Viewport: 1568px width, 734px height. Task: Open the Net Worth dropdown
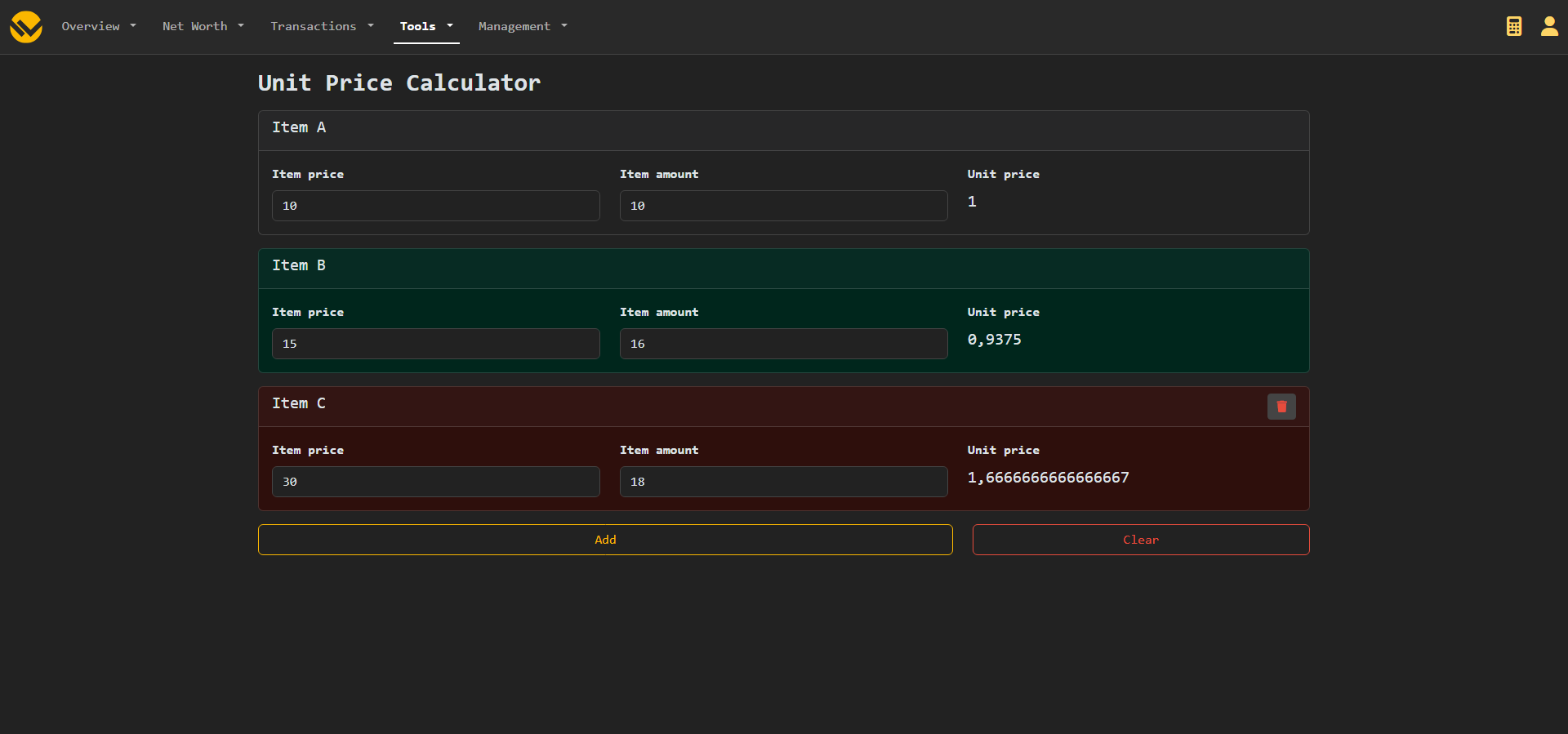coord(203,26)
